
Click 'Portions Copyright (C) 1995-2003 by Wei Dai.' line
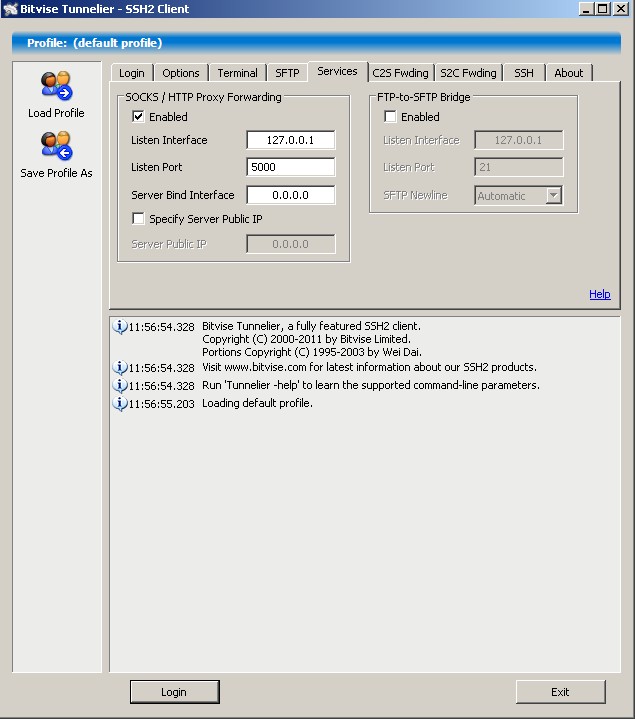tap(312, 352)
